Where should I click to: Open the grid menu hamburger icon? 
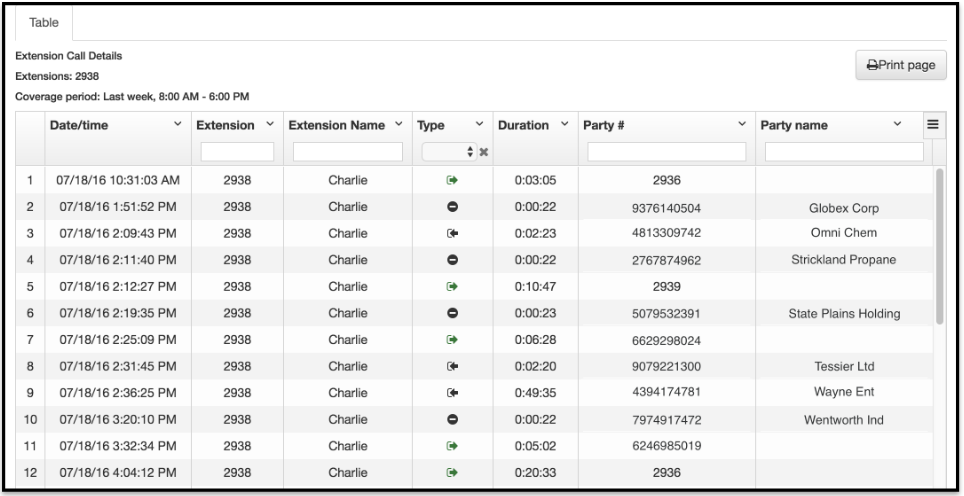point(933,125)
